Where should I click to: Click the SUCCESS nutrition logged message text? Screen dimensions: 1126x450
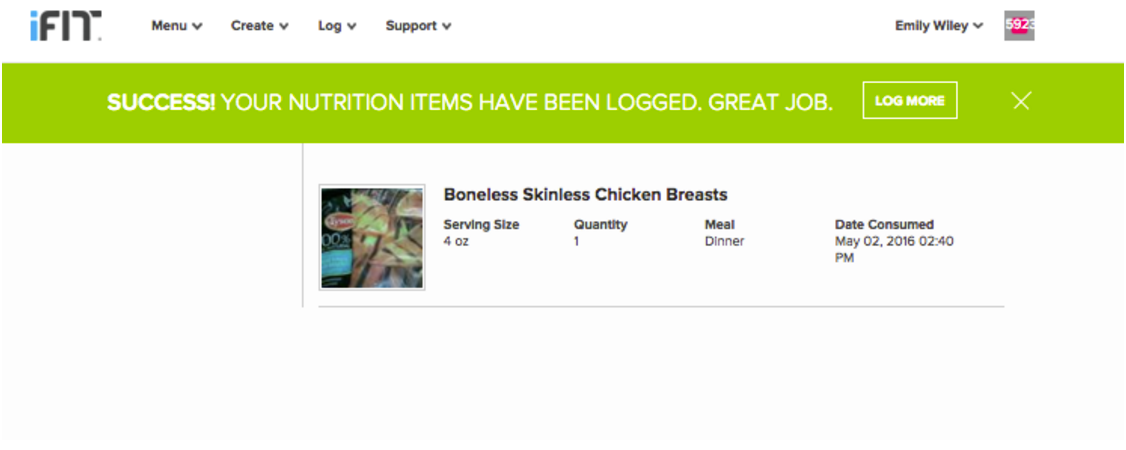(469, 102)
